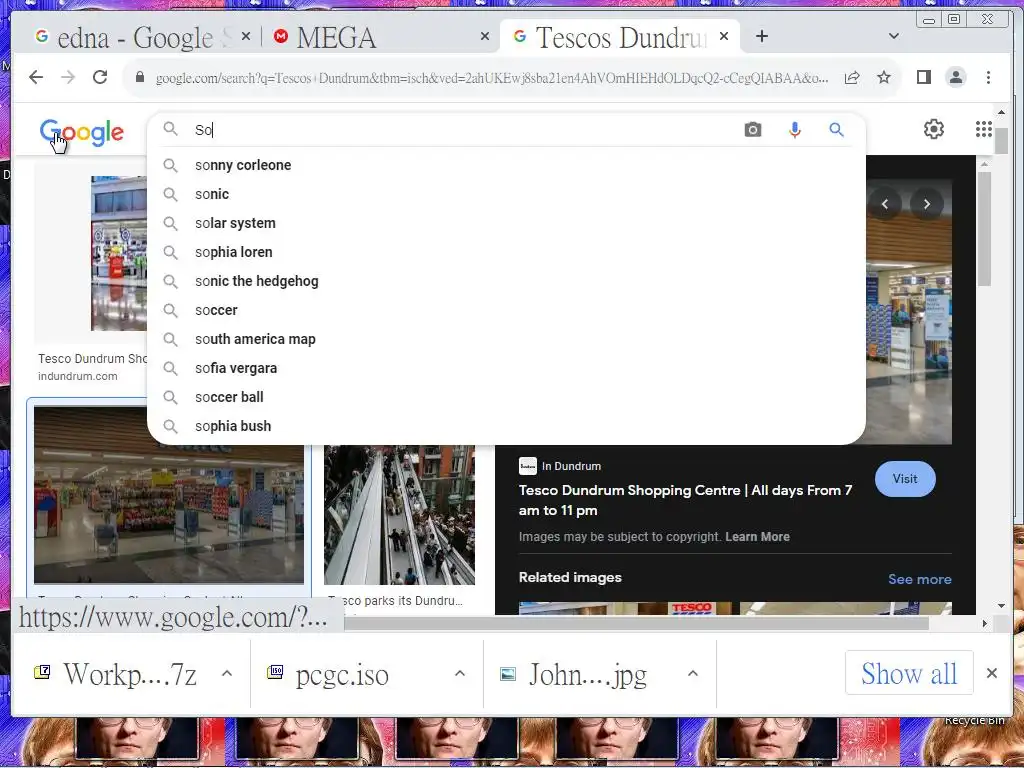Expand options for pcgc.iso download
Image resolution: width=1024 pixels, height=768 pixels.
[460, 673]
